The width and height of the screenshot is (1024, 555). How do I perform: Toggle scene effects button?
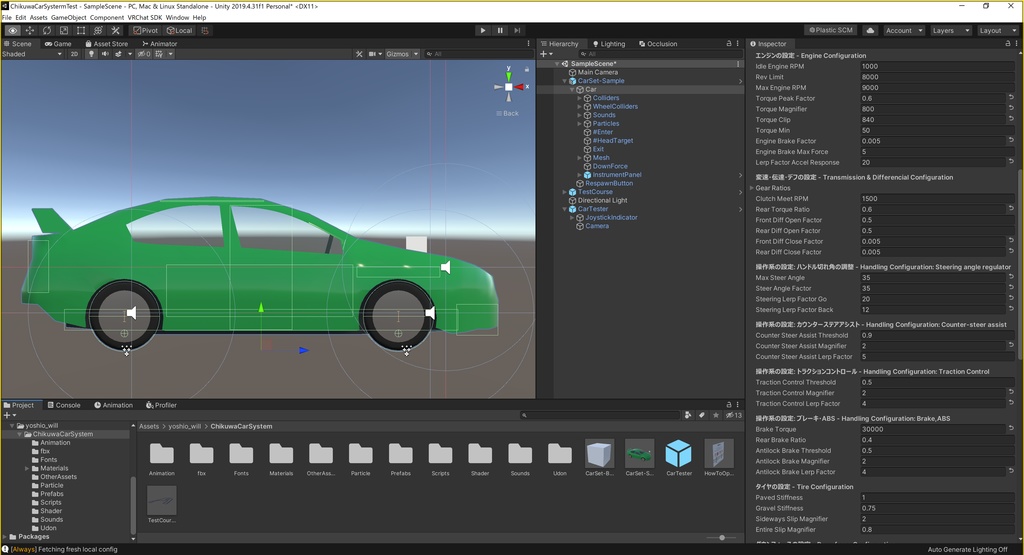pyautogui.click(x=118, y=54)
